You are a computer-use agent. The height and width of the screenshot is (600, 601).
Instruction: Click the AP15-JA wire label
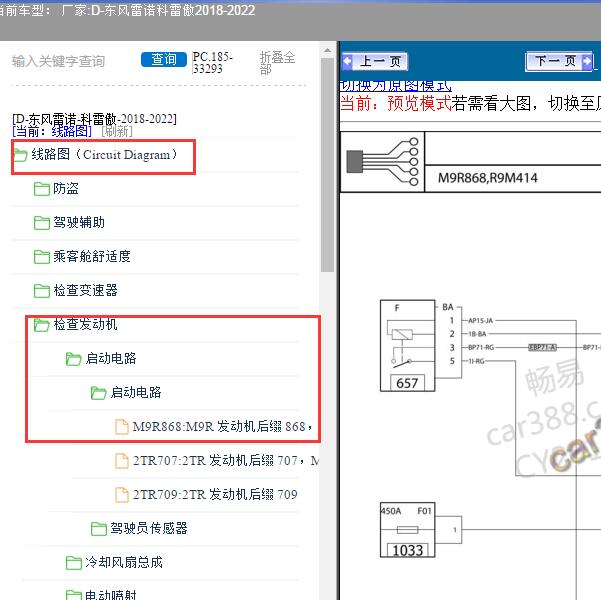[481, 321]
